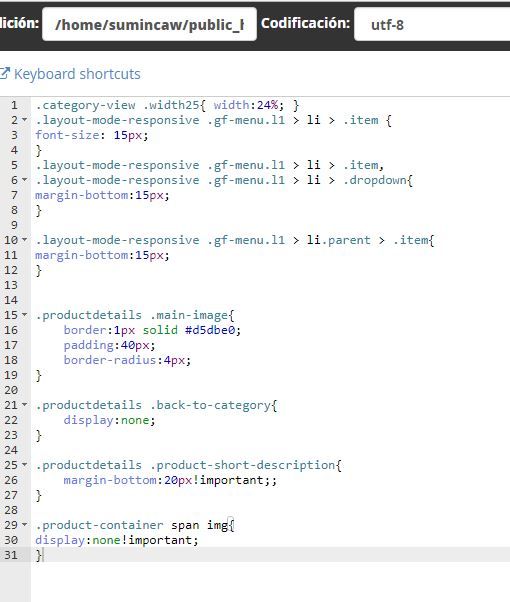Screen dimensions: 510x602
Task: Click the external-link icon beside Keyboard shortcuts
Action: tap(5, 73)
